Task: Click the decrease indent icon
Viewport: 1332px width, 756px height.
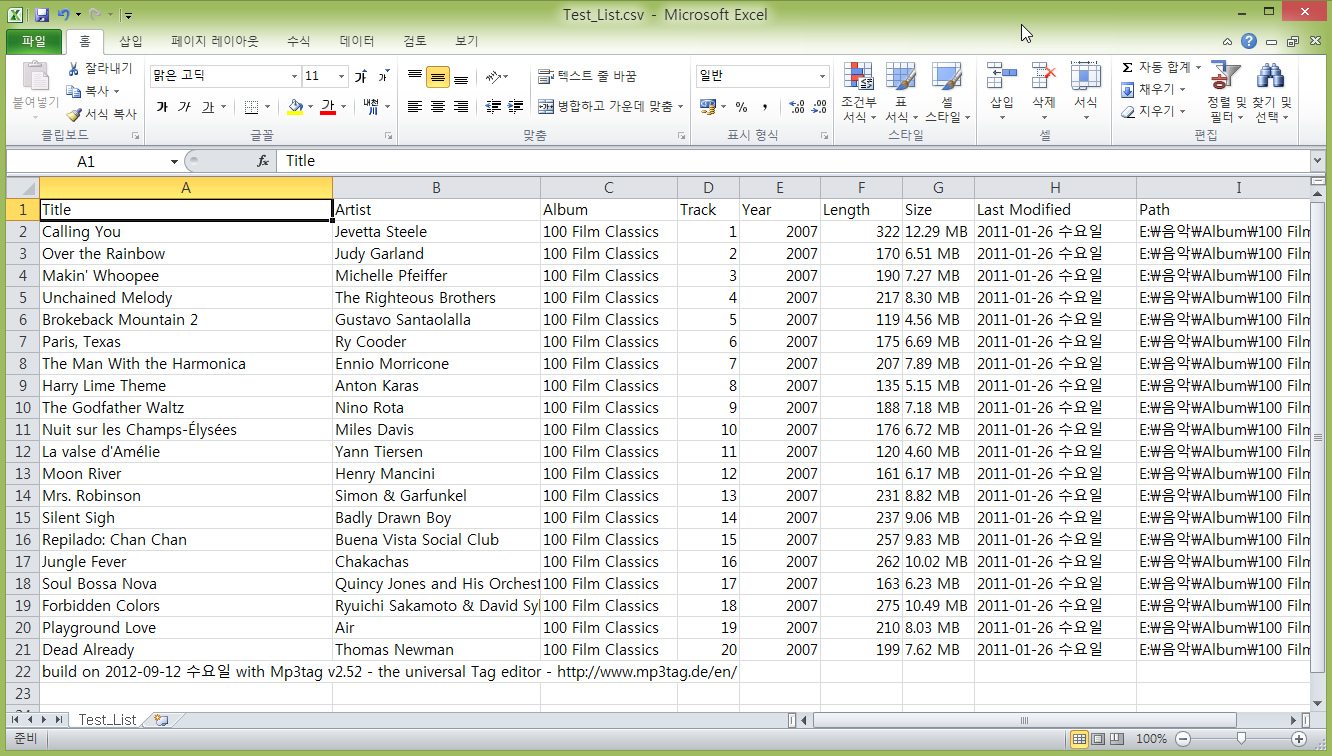Action: click(493, 106)
